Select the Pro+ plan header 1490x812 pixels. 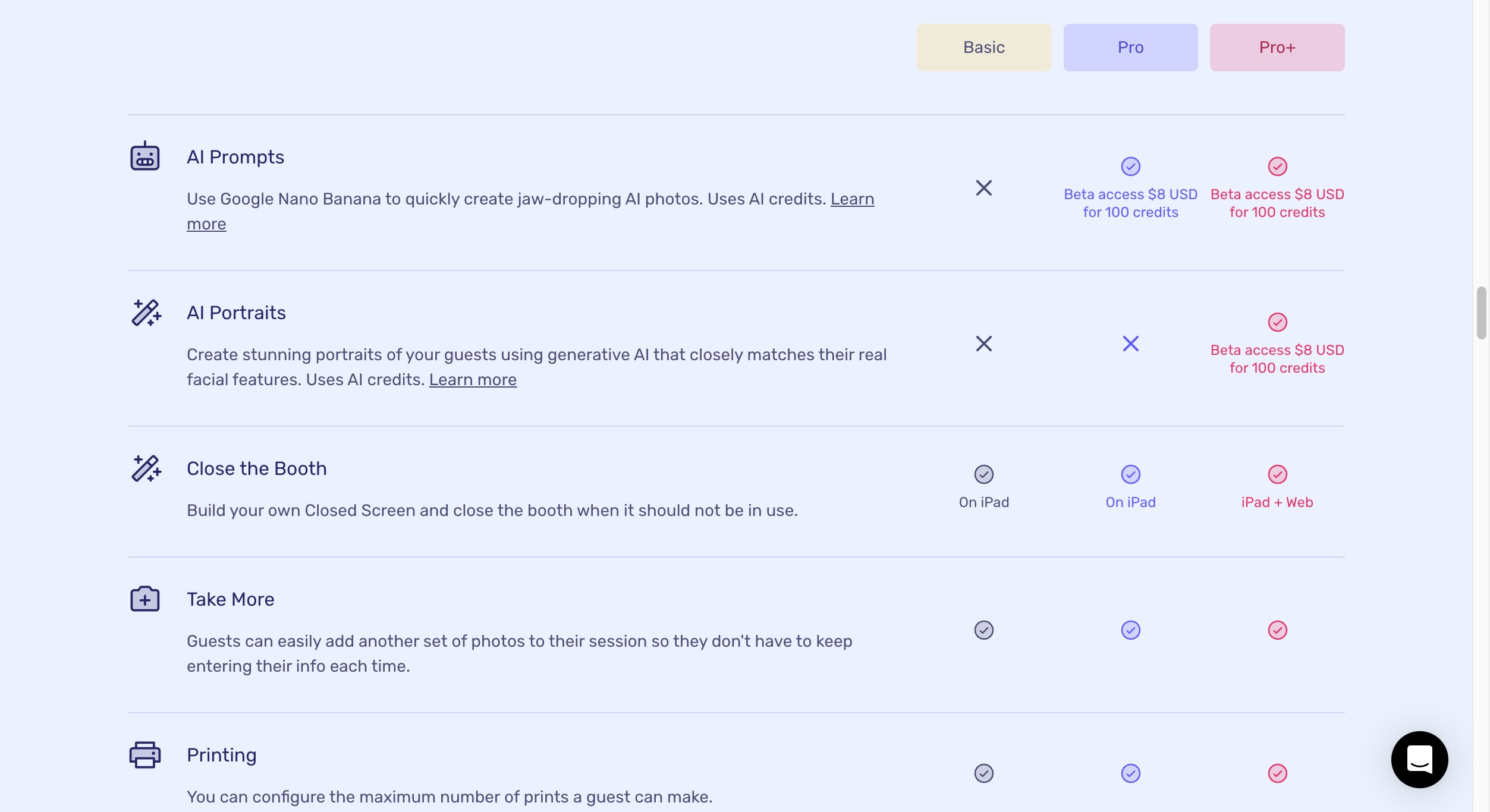1277,48
